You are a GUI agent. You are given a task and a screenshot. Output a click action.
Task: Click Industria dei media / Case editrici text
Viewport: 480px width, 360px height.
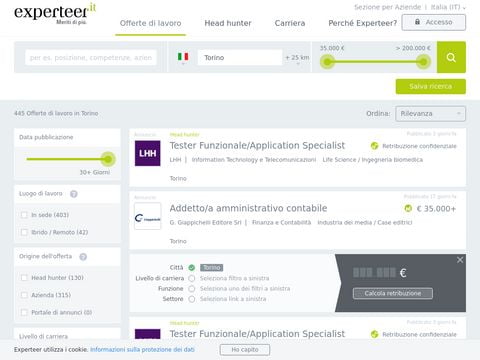(365, 222)
